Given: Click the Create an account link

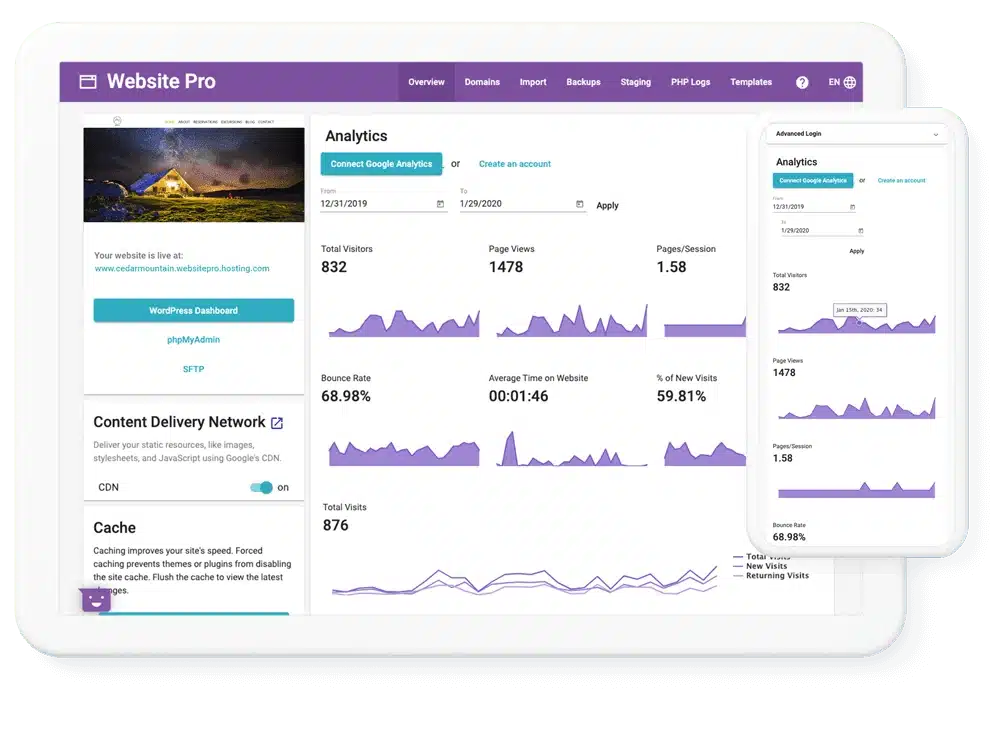Looking at the screenshot, I should (x=515, y=164).
